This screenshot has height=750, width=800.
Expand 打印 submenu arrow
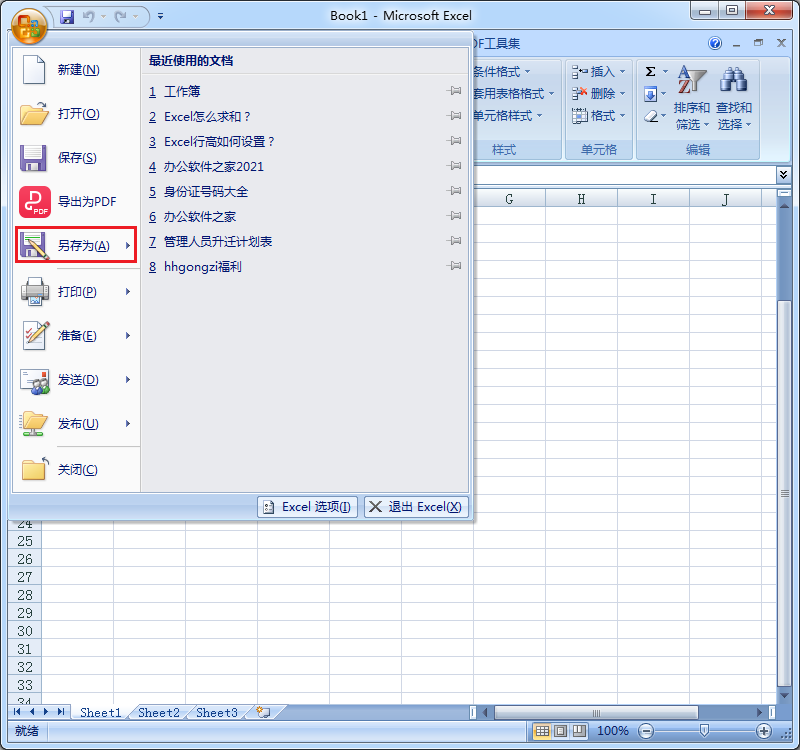[x=128, y=292]
